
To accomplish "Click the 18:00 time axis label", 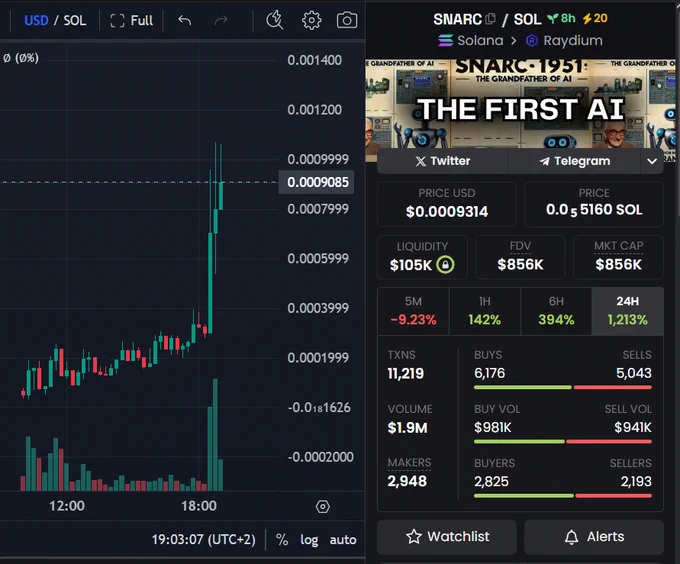I will [199, 506].
